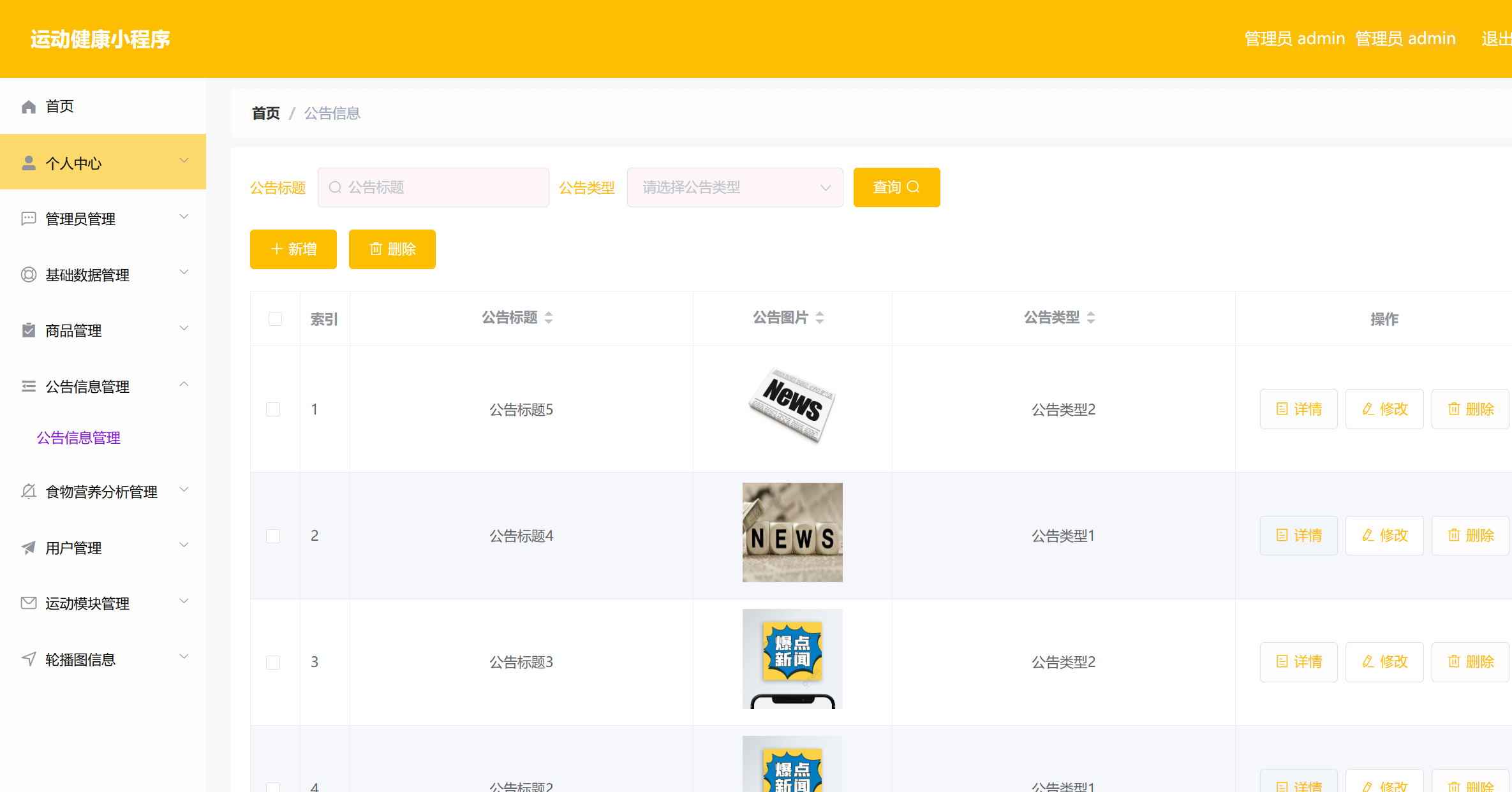1512x792 pixels.
Task: Click the envelope icon beside 运动模块管理
Action: [28, 603]
